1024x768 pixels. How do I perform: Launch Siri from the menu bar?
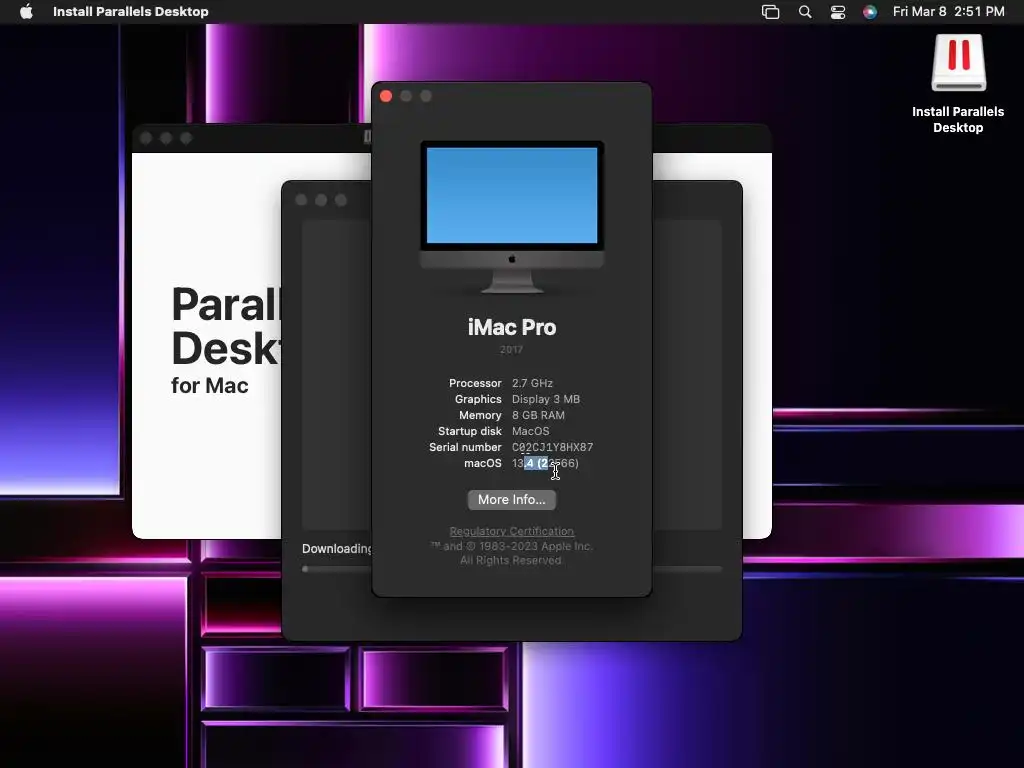[870, 12]
